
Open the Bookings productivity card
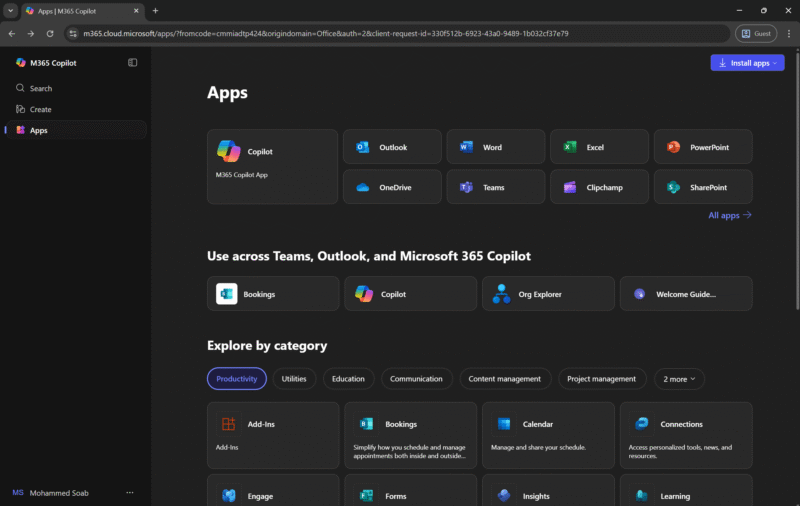point(410,435)
